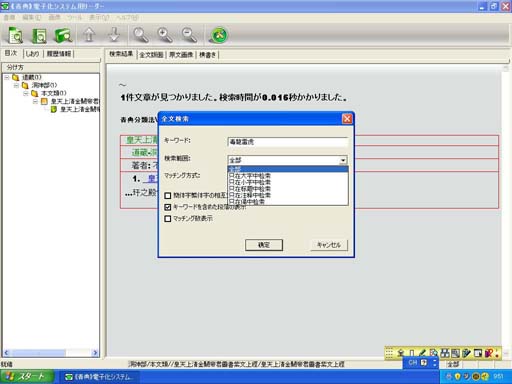Enable the マッチング数表示 checkbox
The image size is (512, 384).
click(168, 218)
